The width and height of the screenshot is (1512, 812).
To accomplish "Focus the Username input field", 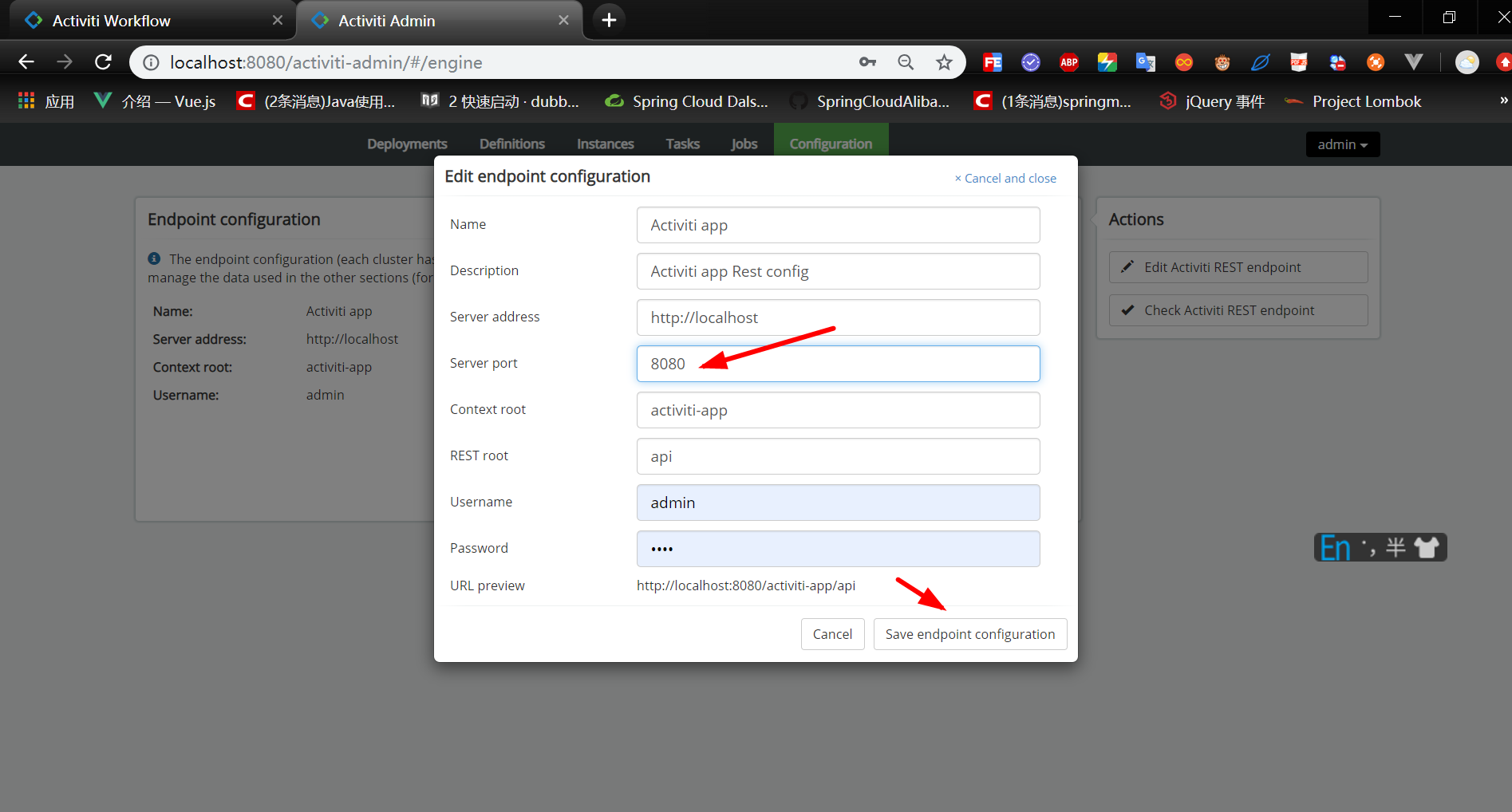I will (839, 503).
